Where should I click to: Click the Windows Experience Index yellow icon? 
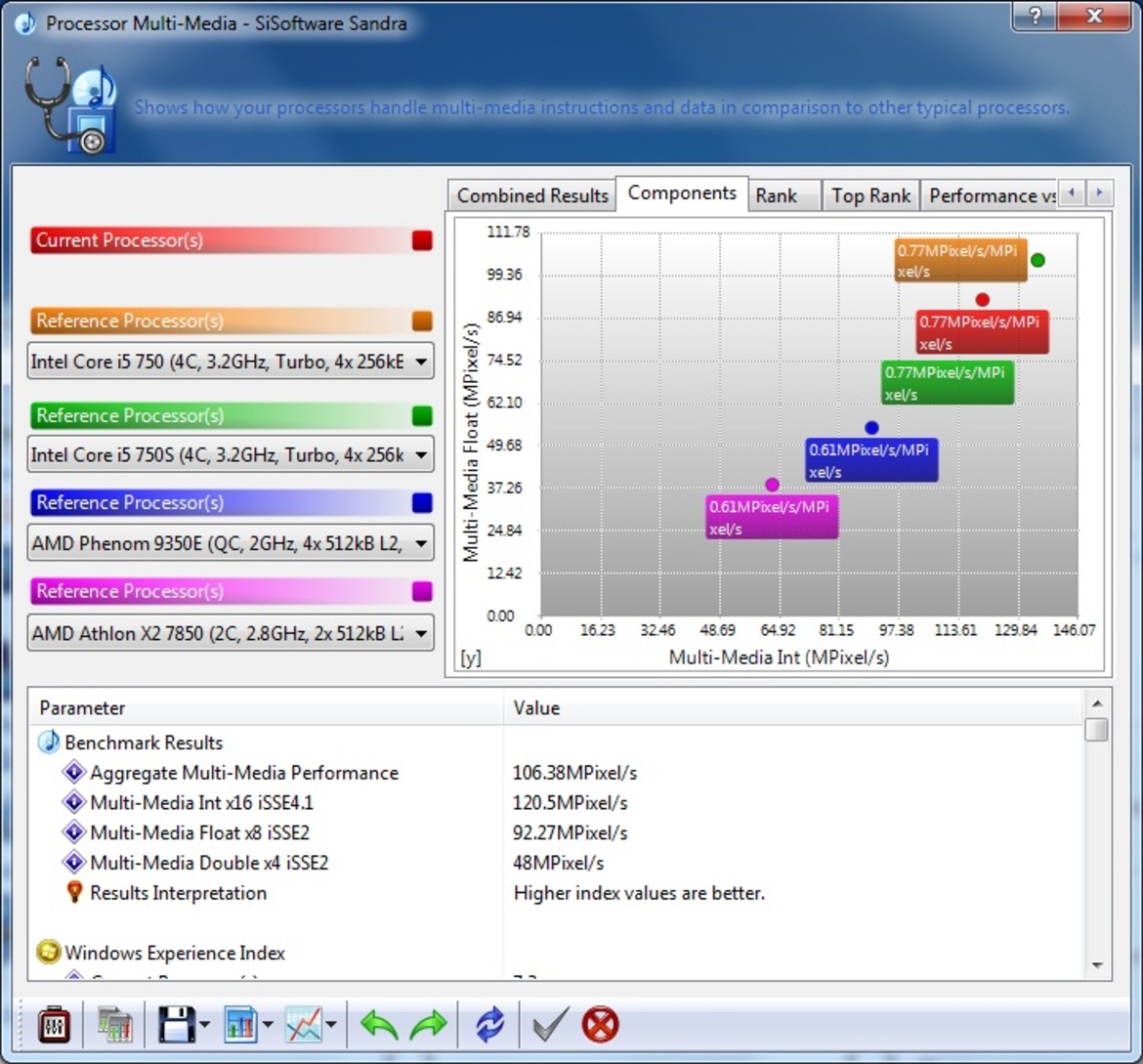coord(48,952)
